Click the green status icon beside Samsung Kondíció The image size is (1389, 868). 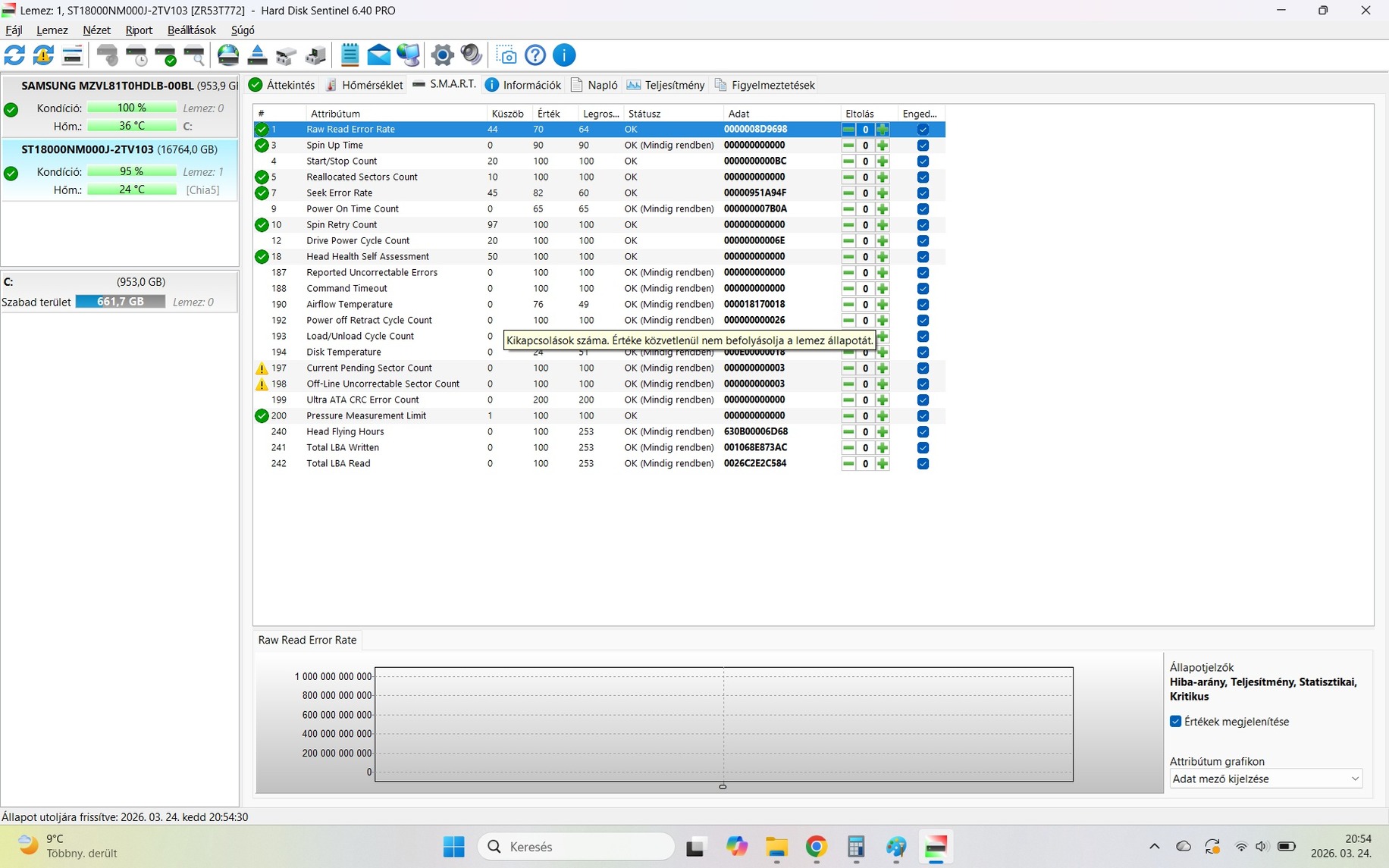(11, 110)
